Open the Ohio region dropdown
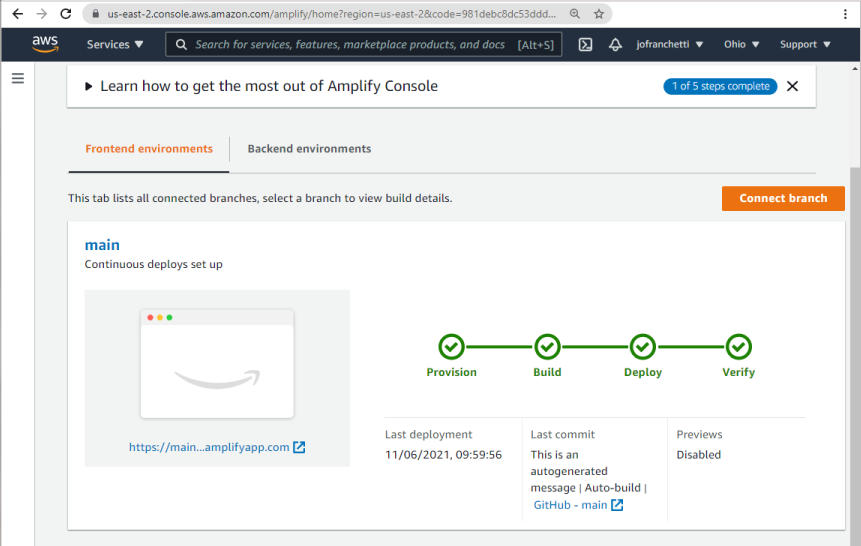The height and width of the screenshot is (546, 861). [x=741, y=45]
